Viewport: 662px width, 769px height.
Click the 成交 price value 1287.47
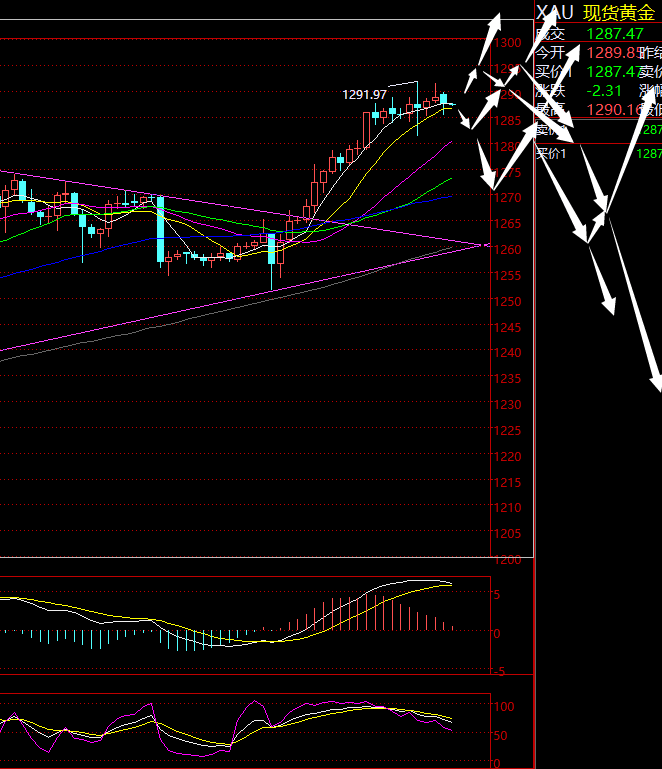click(x=615, y=34)
